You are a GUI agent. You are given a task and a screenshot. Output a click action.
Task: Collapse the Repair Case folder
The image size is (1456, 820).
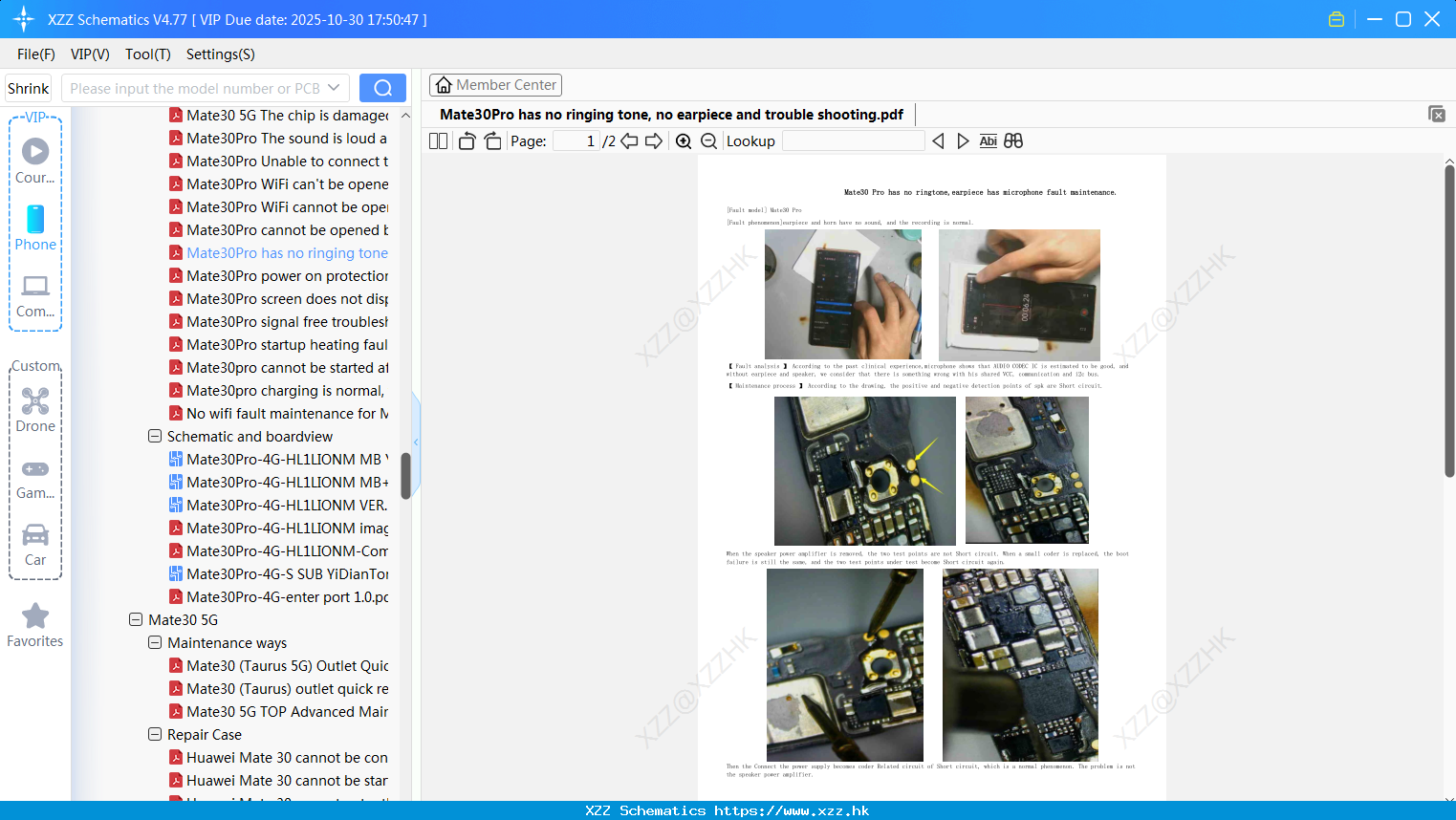tap(155, 734)
